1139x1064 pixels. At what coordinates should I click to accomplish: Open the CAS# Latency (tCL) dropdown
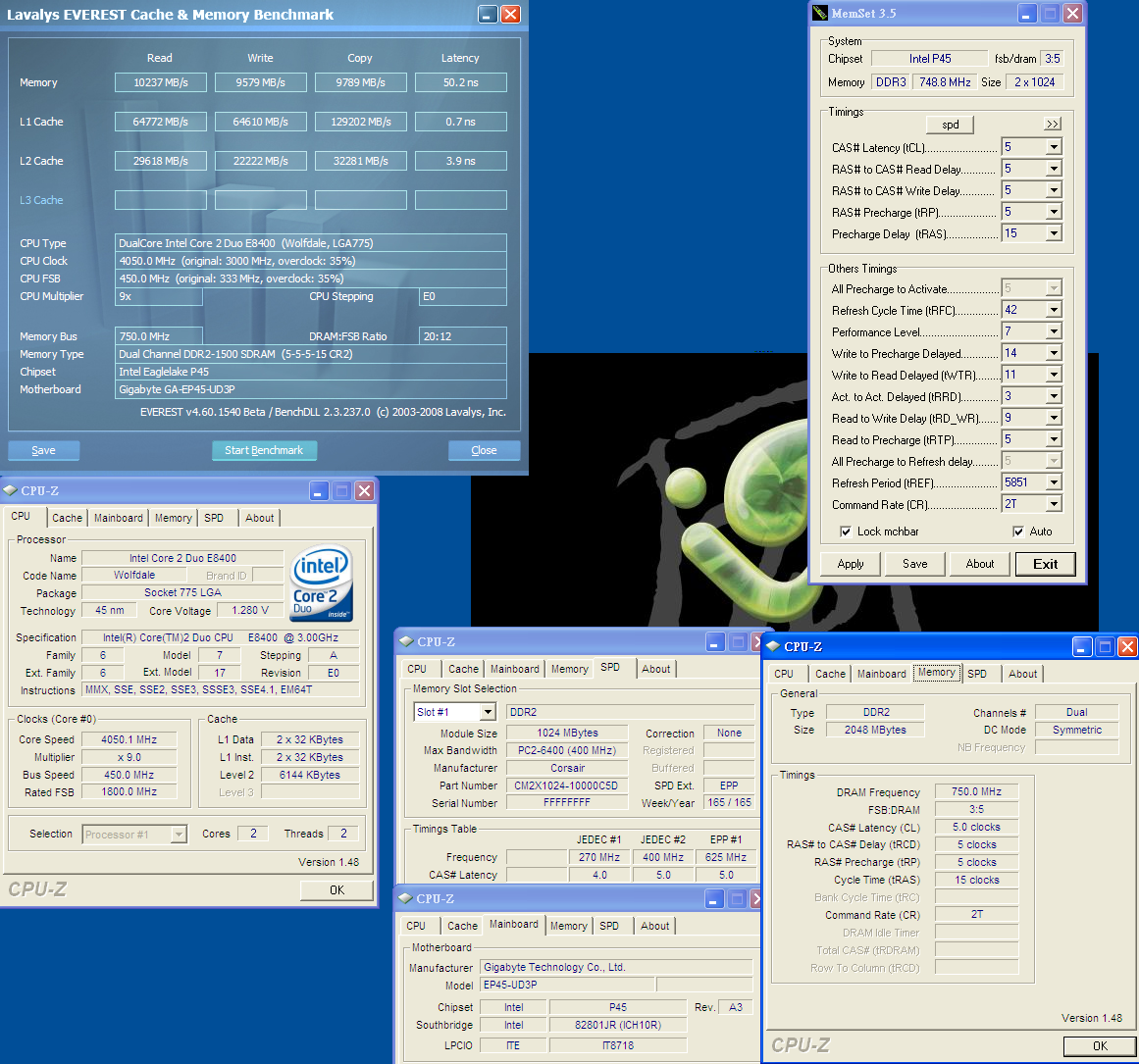point(1053,147)
